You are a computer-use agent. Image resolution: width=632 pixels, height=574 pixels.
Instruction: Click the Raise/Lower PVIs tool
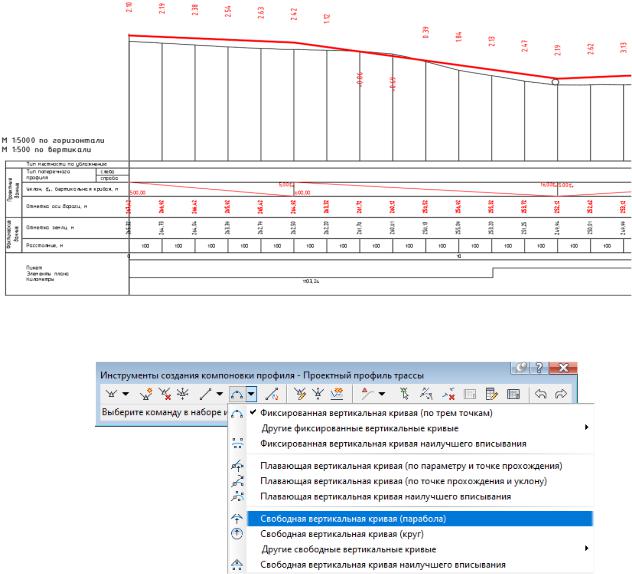[318, 394]
